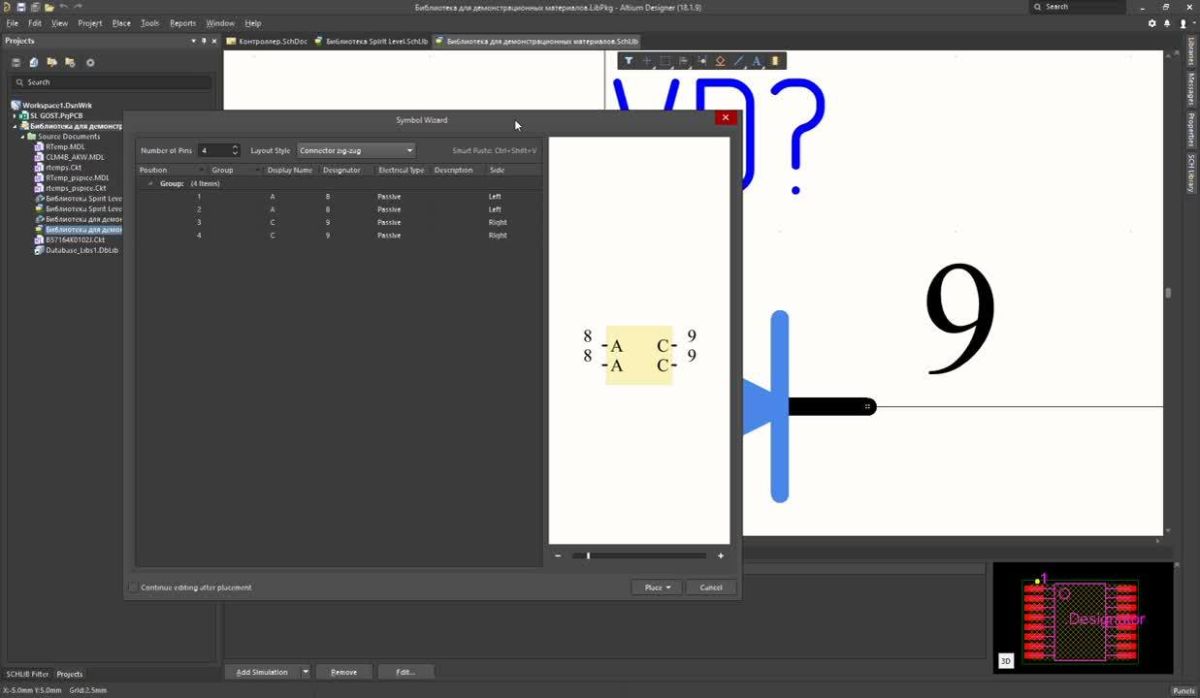Choose the Place IEEE Symbol omega icon
The width and height of the screenshot is (1200, 698).
point(720,60)
